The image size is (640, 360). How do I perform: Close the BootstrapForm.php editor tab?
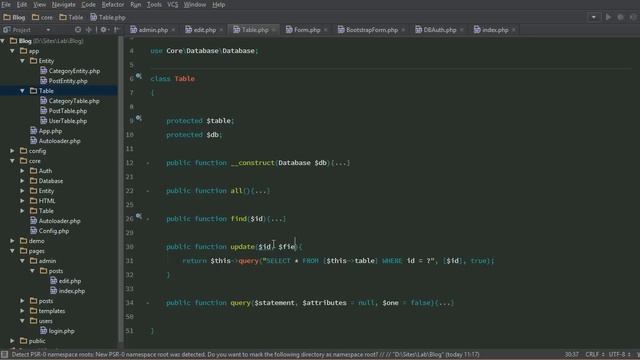click(x=403, y=30)
